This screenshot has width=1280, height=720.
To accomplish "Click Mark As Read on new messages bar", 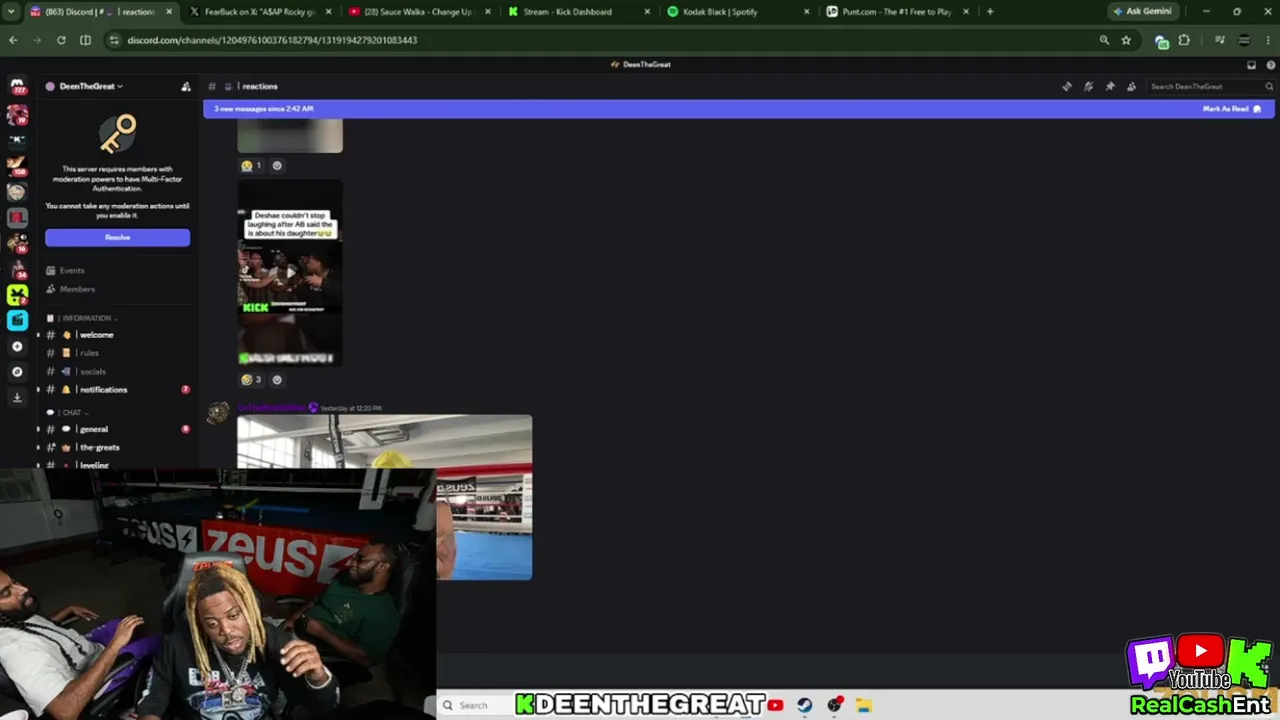I will point(1231,109).
